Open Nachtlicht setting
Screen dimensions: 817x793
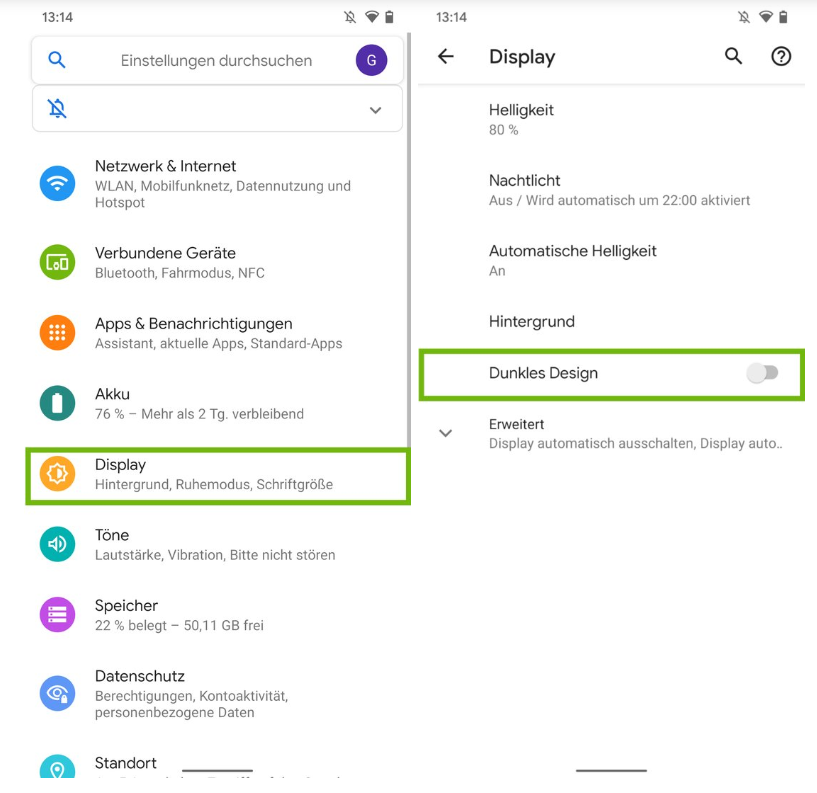click(x=611, y=190)
